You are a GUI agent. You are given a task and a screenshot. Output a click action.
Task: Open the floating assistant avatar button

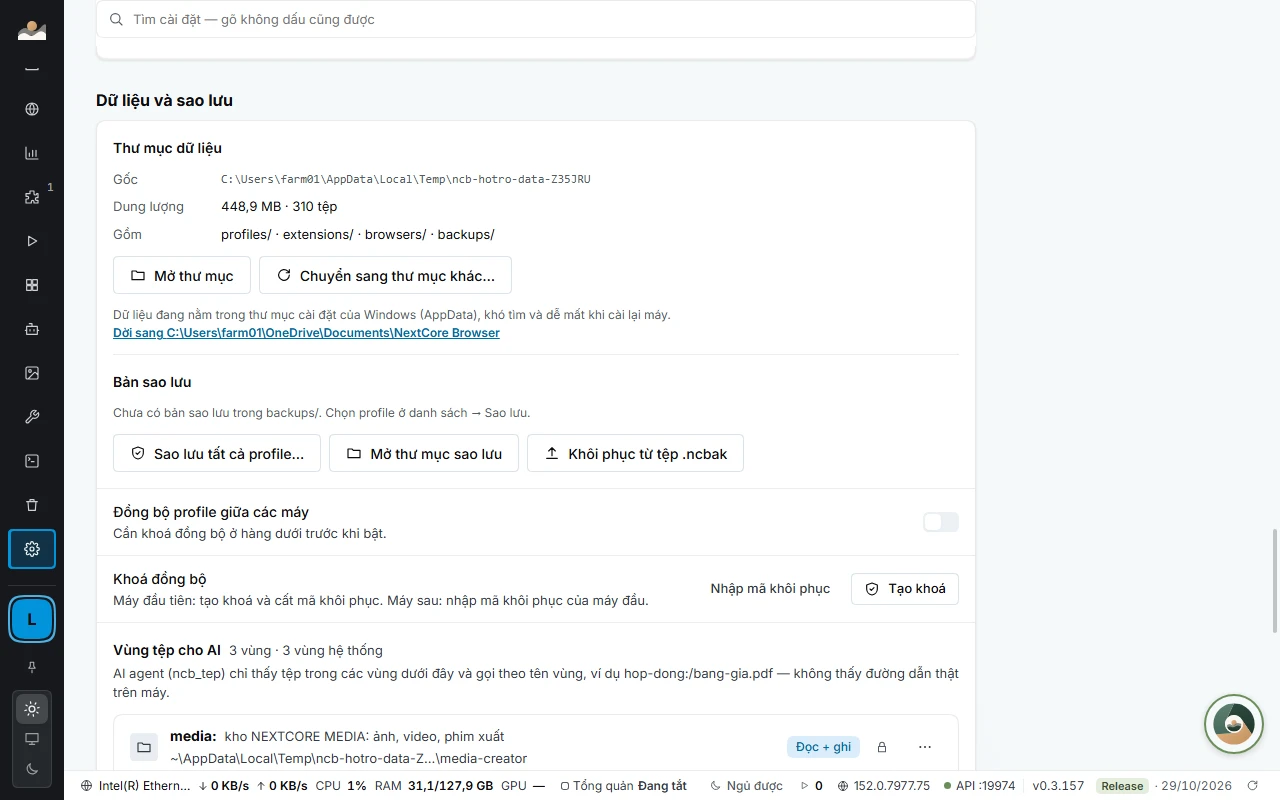click(x=1233, y=724)
